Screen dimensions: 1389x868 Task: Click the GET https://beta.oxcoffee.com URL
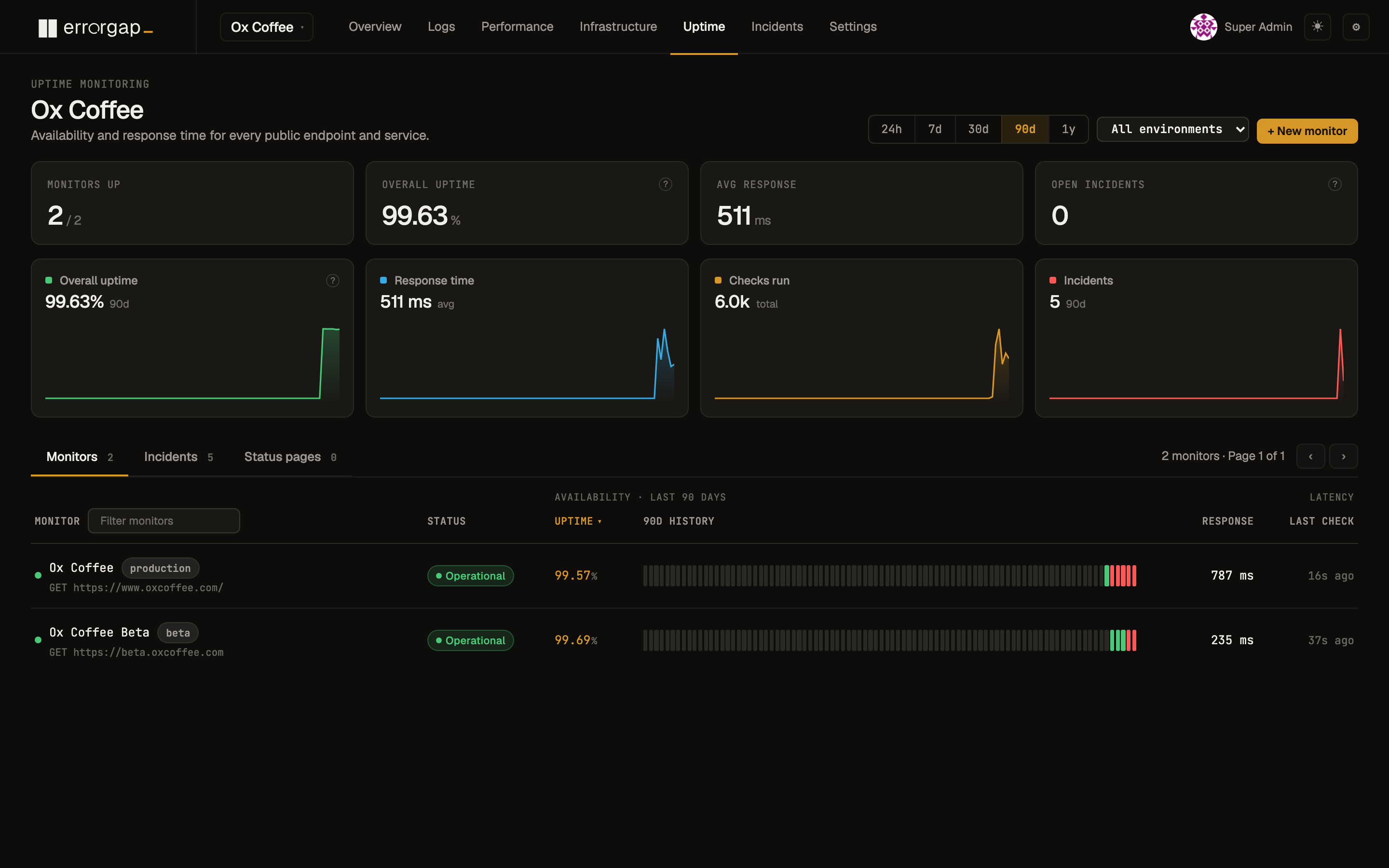pyautogui.click(x=136, y=652)
